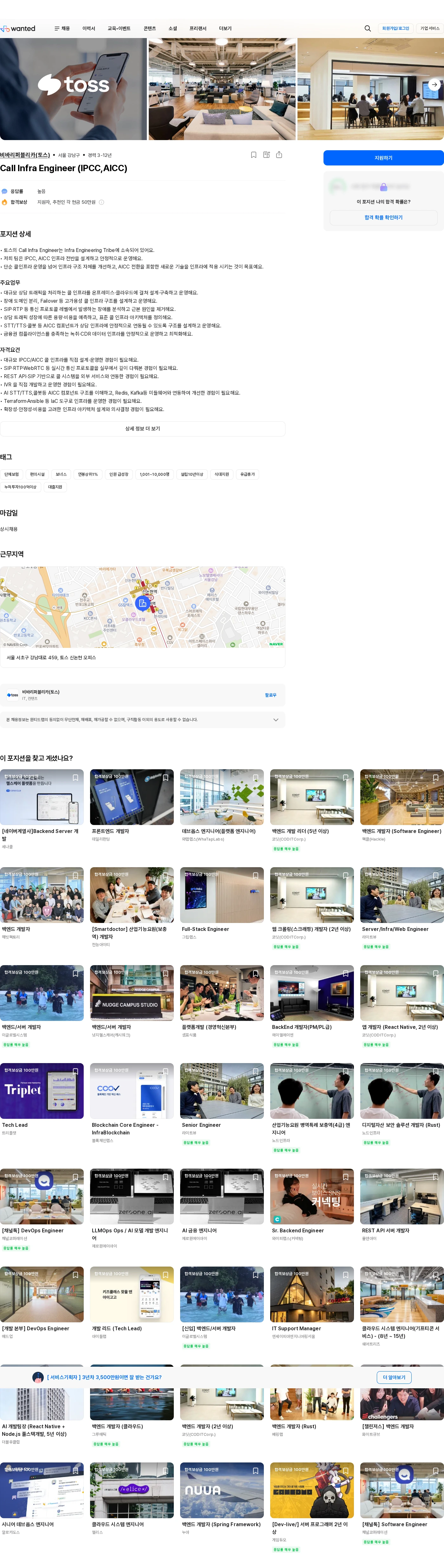
Task: Click 더 알아보기 in the banner
Action: click(x=394, y=1378)
